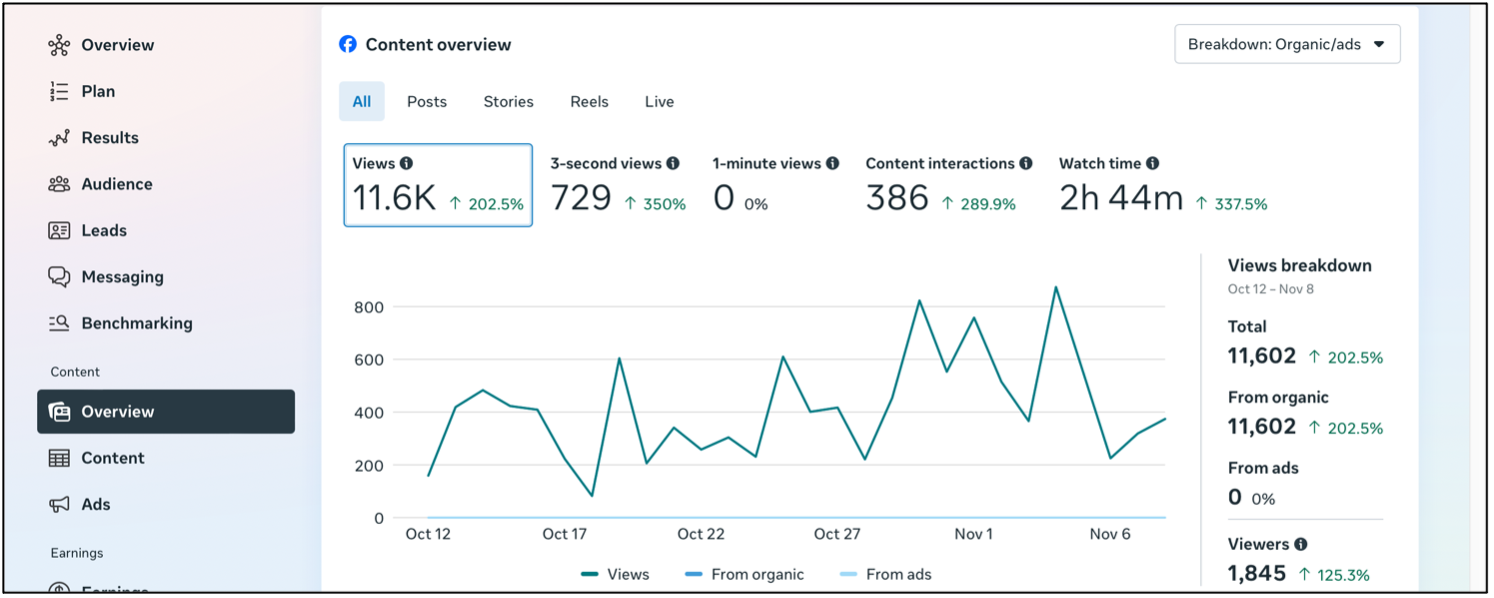The width and height of the screenshot is (1494, 598).
Task: Select the Content interactions metric card
Action: [948, 185]
